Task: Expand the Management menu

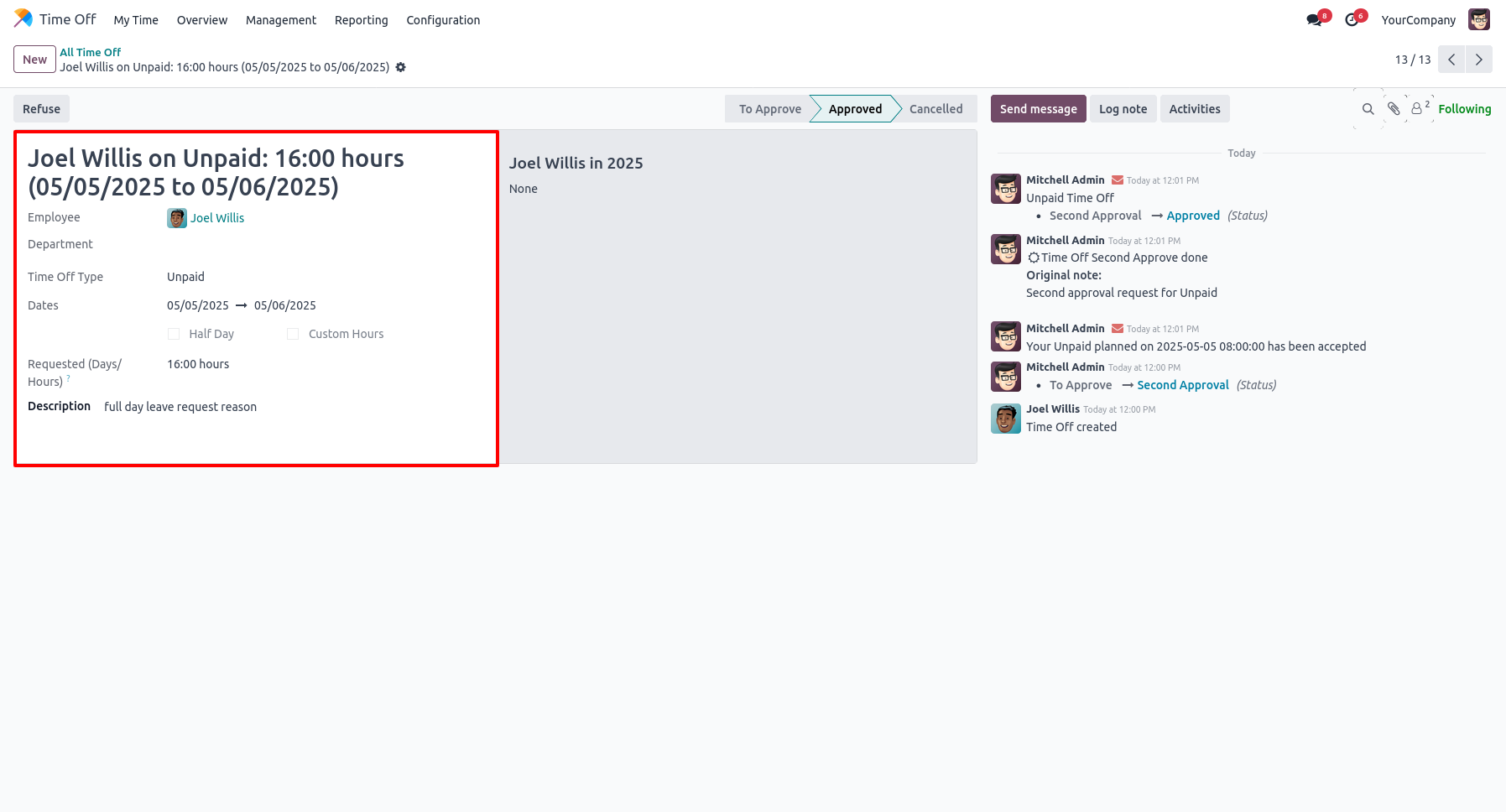Action: point(280,20)
